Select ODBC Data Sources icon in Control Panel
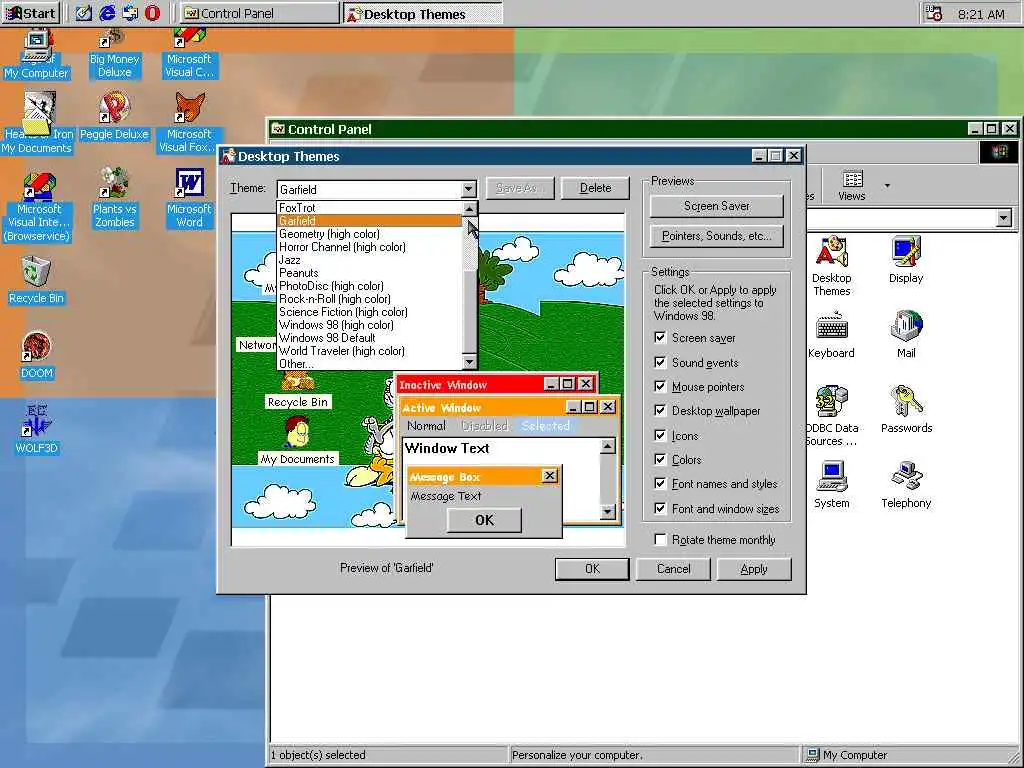Screen dimensions: 1024x768 (831, 417)
